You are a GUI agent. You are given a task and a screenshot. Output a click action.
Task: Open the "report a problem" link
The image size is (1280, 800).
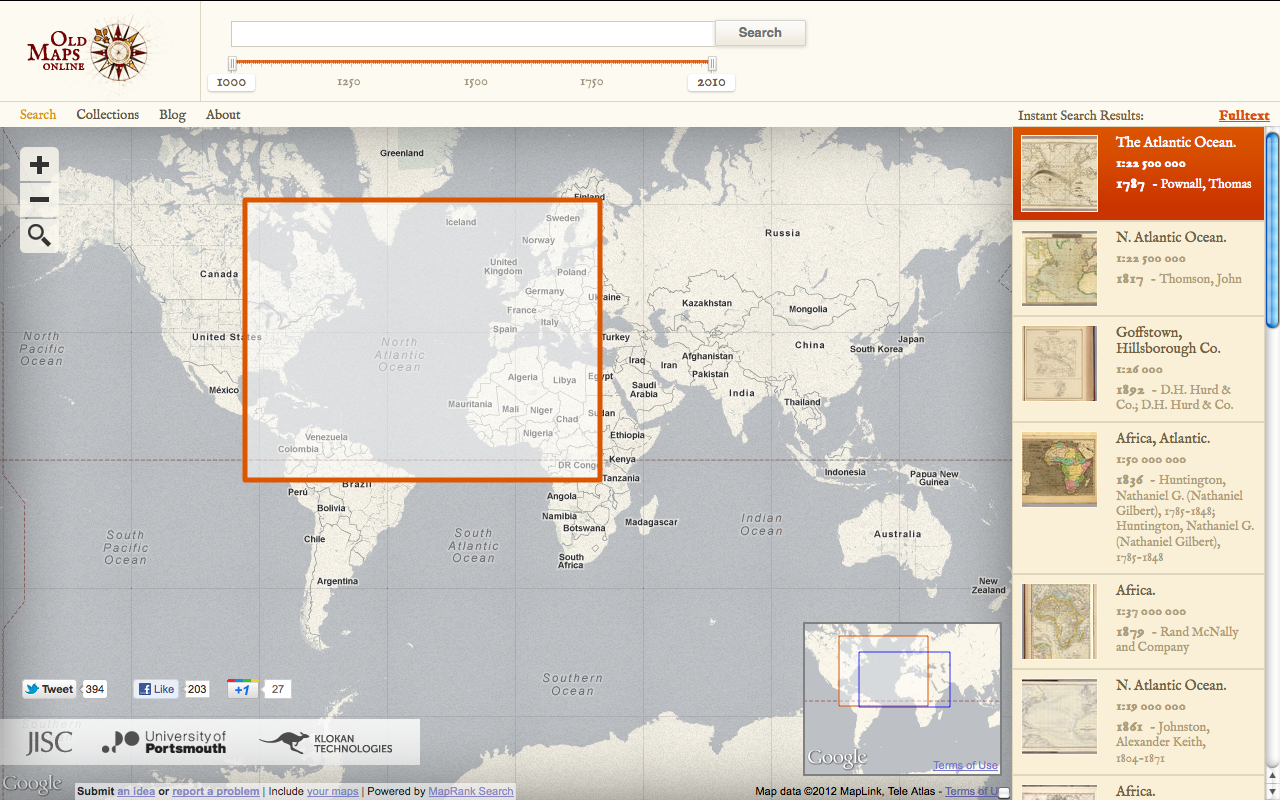tap(216, 792)
